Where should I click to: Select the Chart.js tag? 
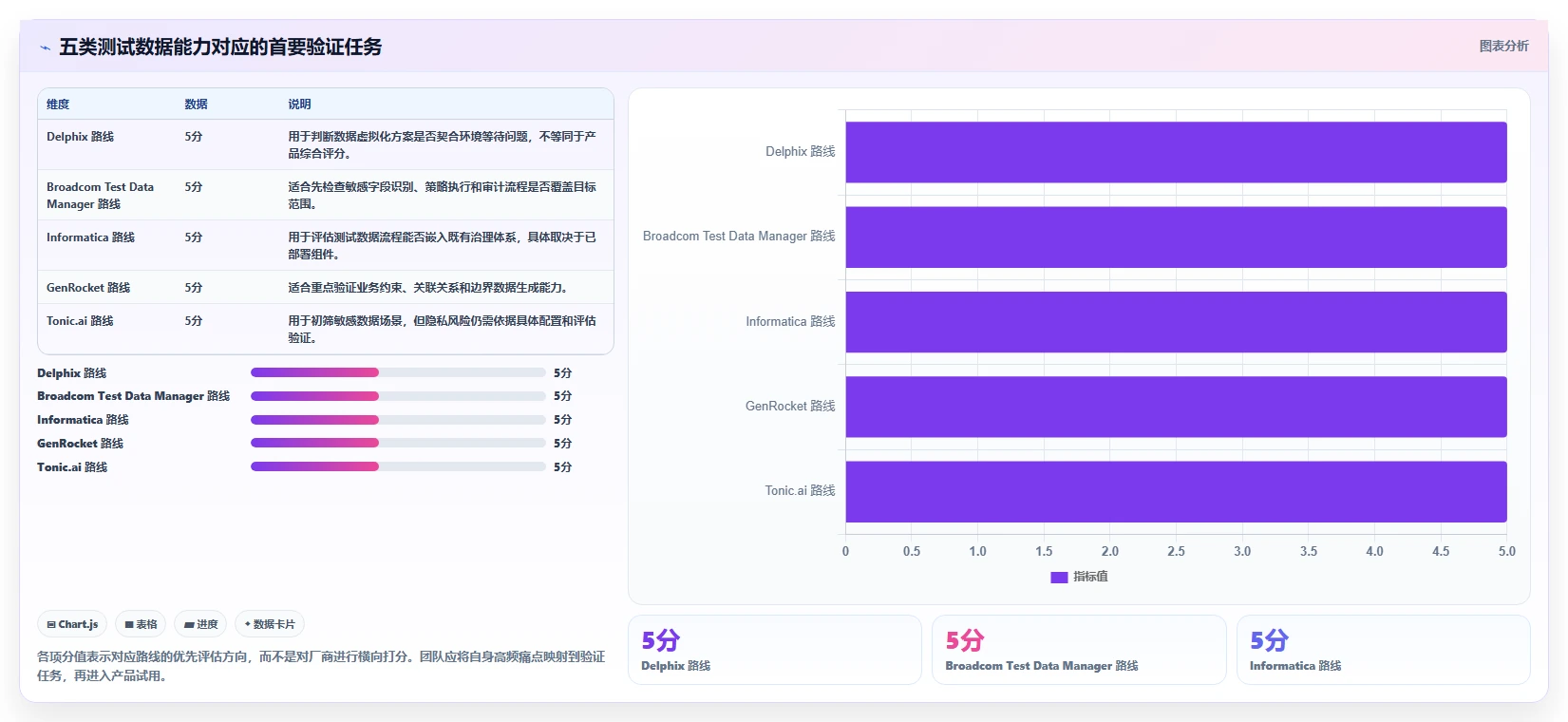72,624
